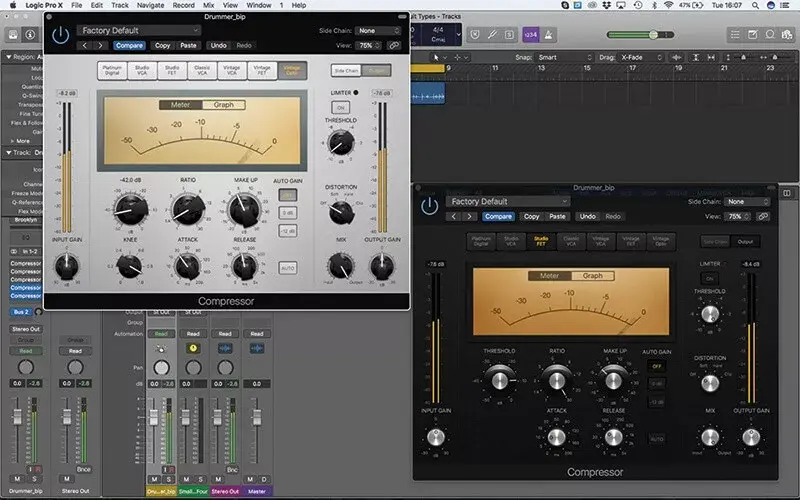800x500 pixels.
Task: Click the purple count-in 1234 button
Action: [531, 35]
